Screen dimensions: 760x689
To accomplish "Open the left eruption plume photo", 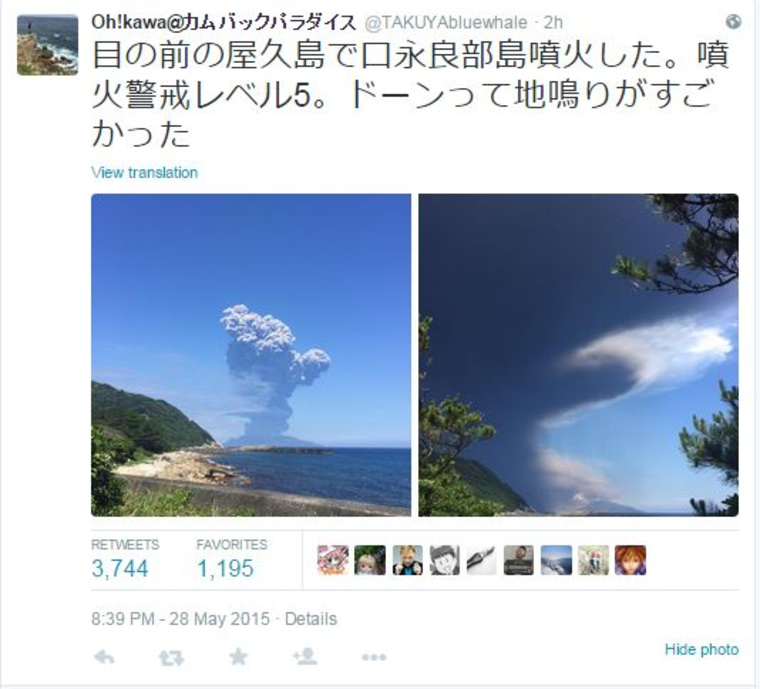I will click(x=251, y=355).
